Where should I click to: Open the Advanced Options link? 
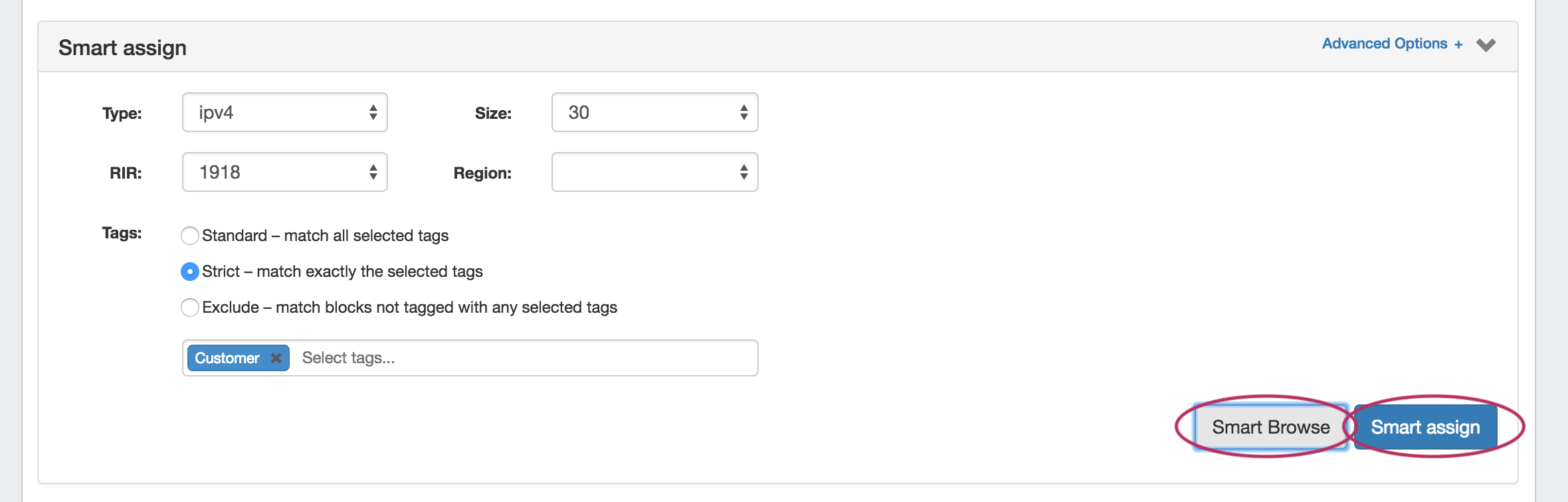click(x=1384, y=44)
